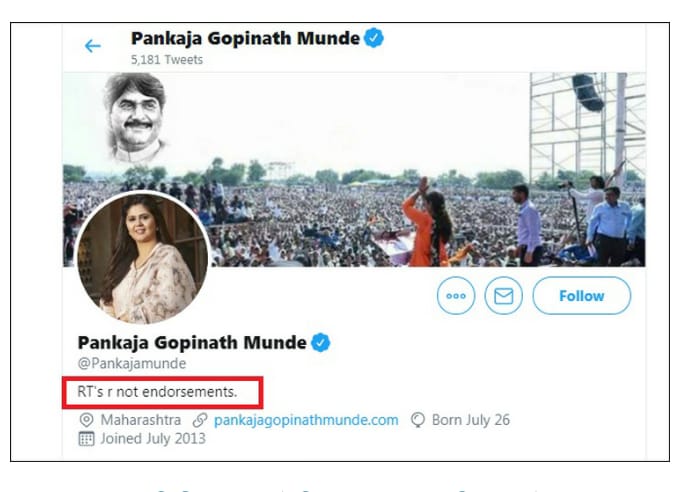The width and height of the screenshot is (679, 492).
Task: Click the location pin icon
Action: pyautogui.click(x=87, y=420)
